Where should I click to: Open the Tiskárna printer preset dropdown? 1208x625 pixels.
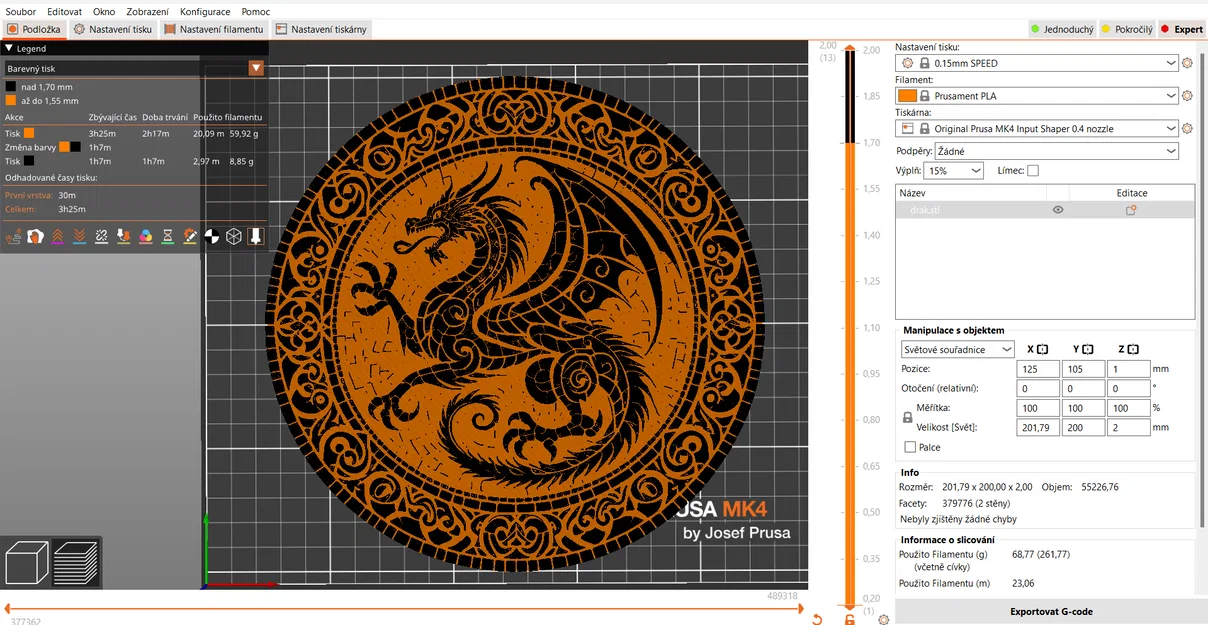click(x=1037, y=129)
